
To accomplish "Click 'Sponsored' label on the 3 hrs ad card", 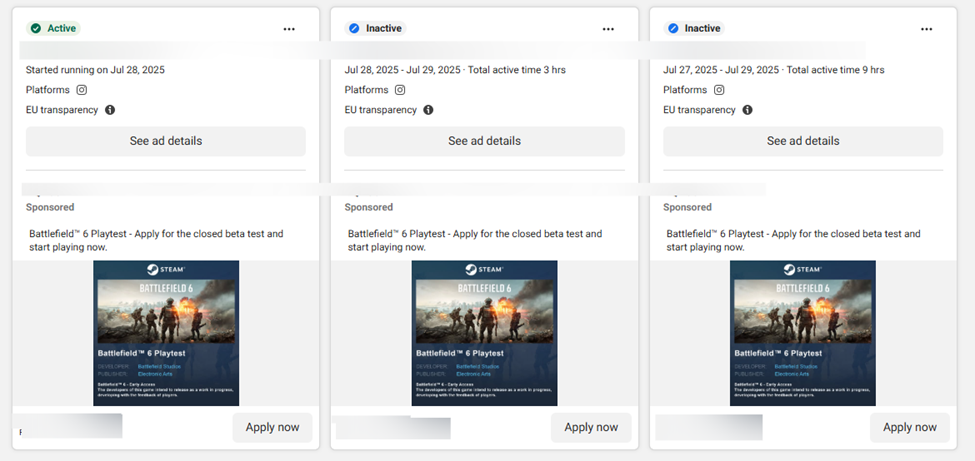I will tap(369, 207).
